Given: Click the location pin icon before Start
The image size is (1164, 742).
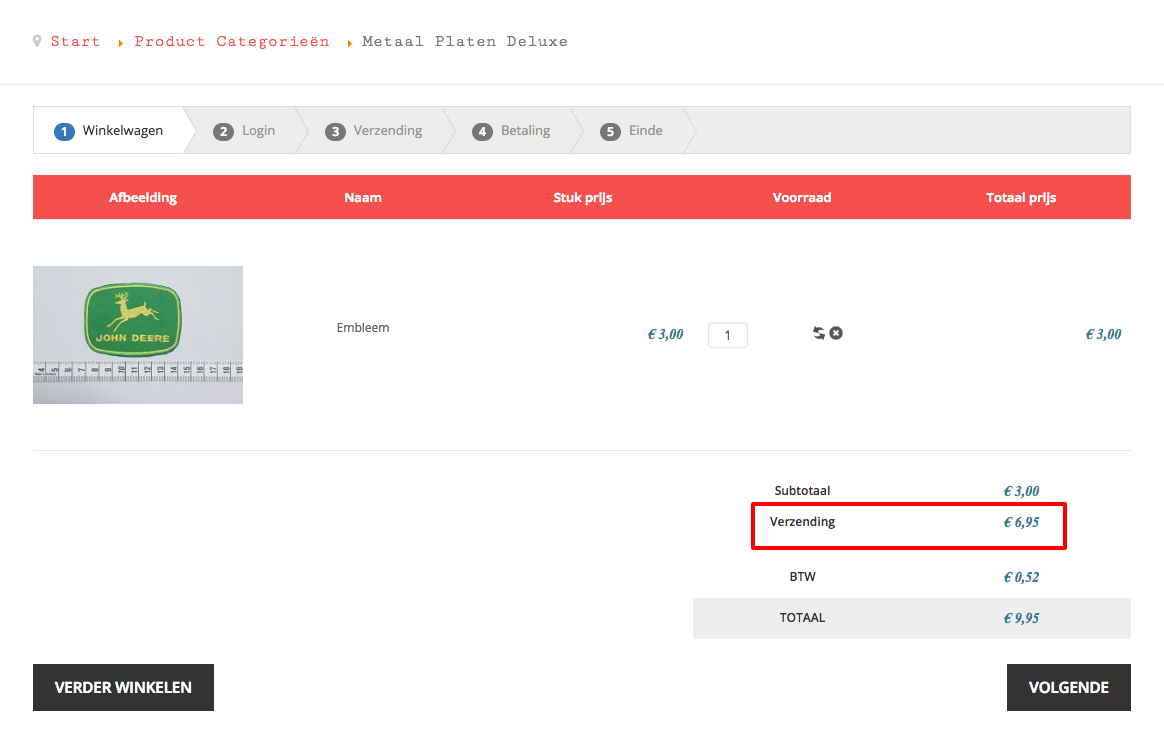Looking at the screenshot, I should coord(37,41).
